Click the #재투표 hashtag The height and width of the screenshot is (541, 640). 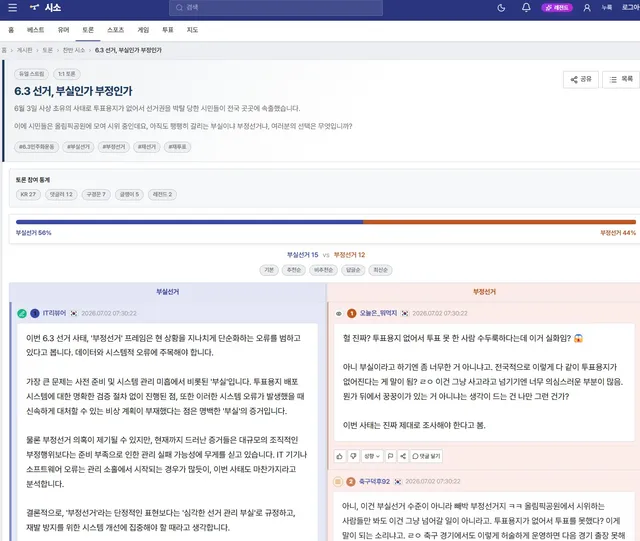pyautogui.click(x=178, y=147)
